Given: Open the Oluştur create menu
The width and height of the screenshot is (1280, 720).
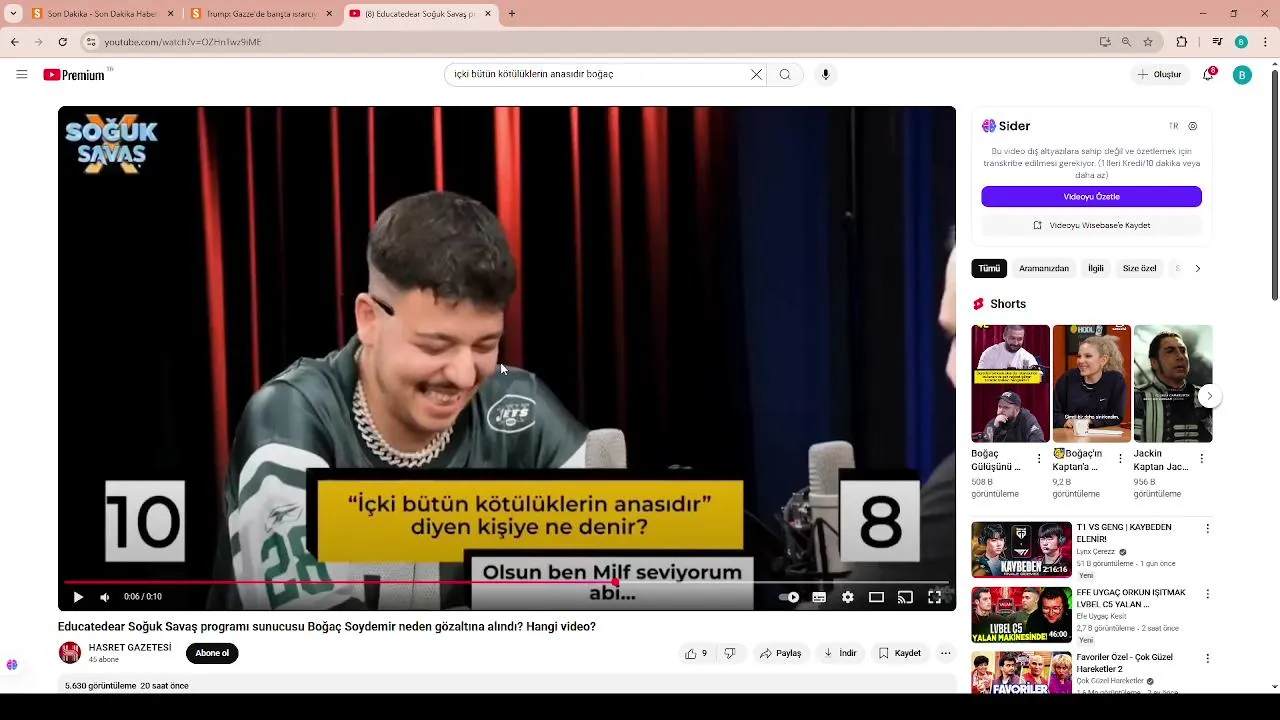Looking at the screenshot, I should coord(1160,74).
